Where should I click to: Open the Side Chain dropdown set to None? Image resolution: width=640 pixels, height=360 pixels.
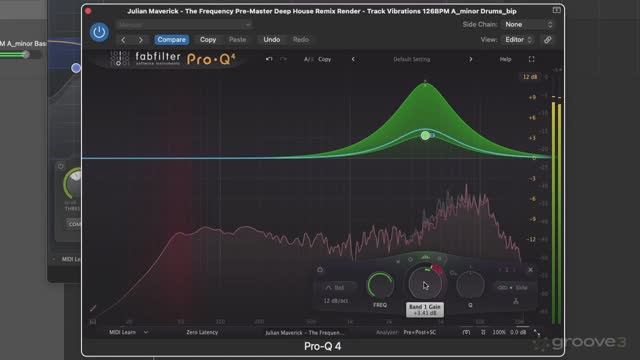(528, 24)
